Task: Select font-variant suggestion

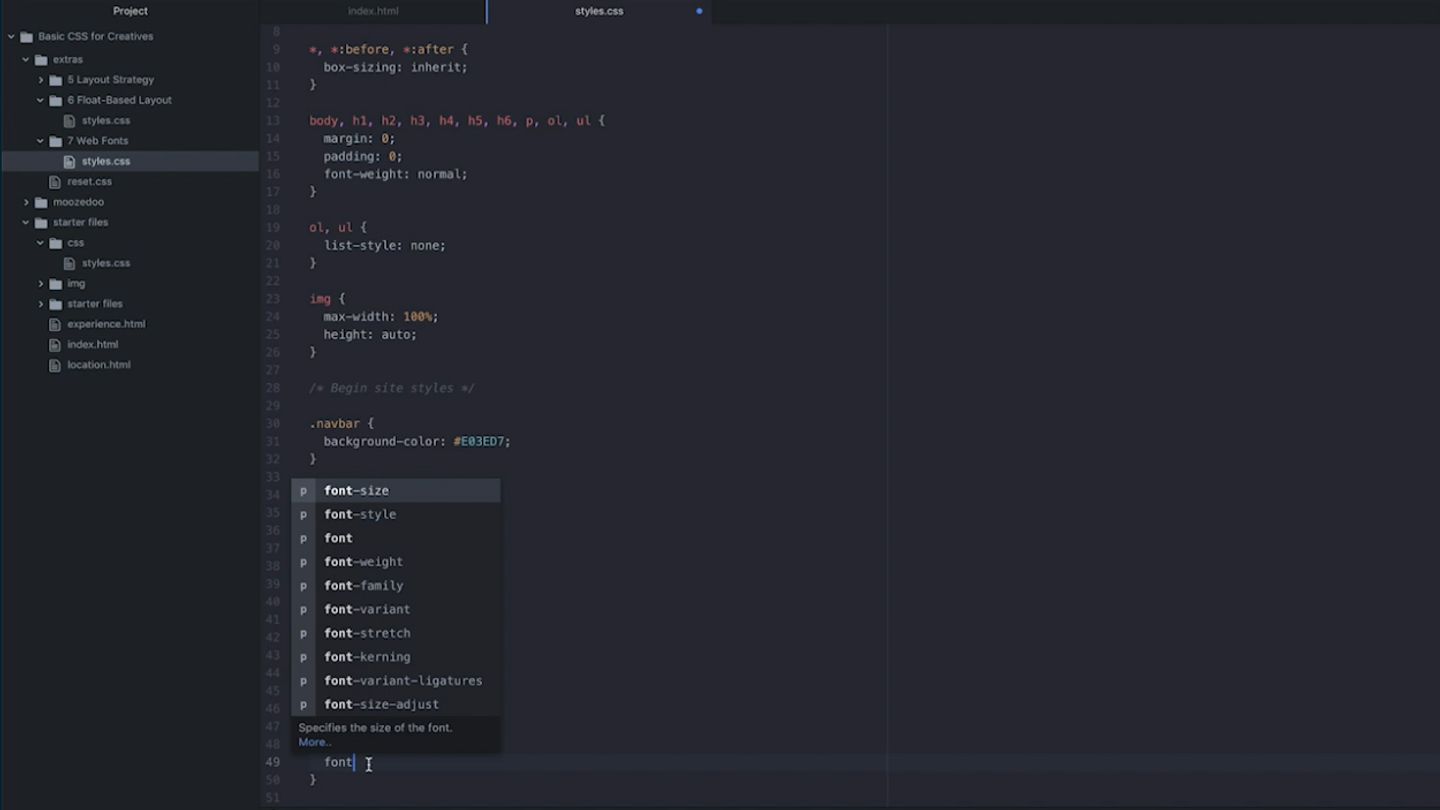Action: click(x=396, y=609)
